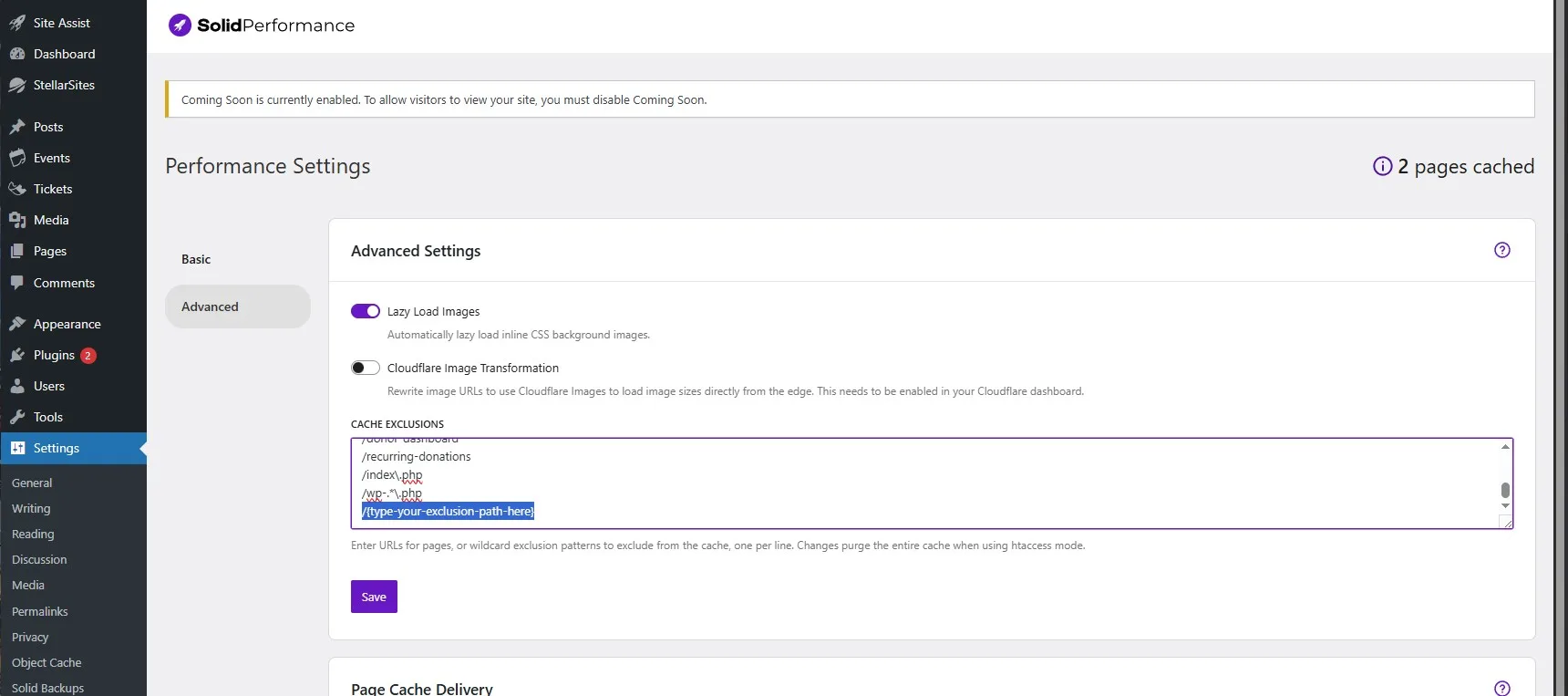Open help for Advanced Settings
This screenshot has width=1568, height=696.
click(1502, 250)
